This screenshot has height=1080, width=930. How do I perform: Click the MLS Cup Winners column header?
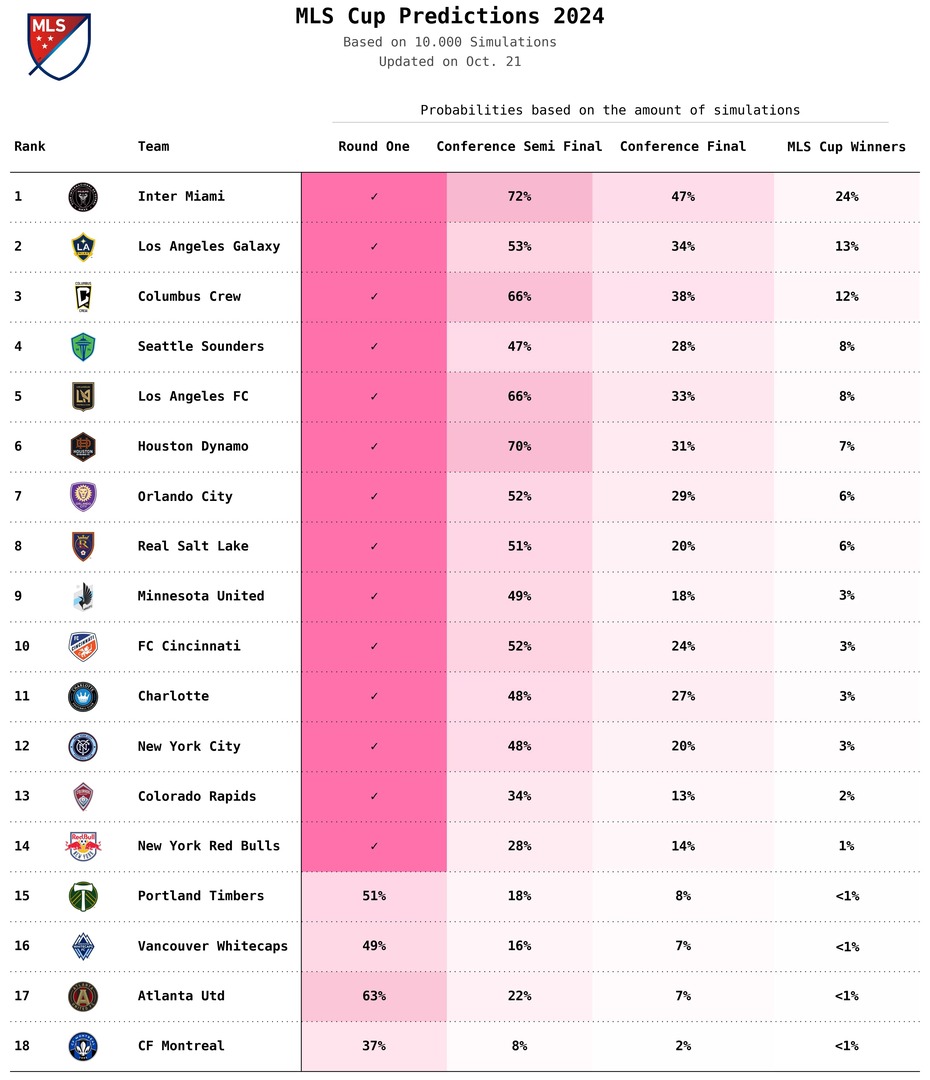click(x=846, y=147)
